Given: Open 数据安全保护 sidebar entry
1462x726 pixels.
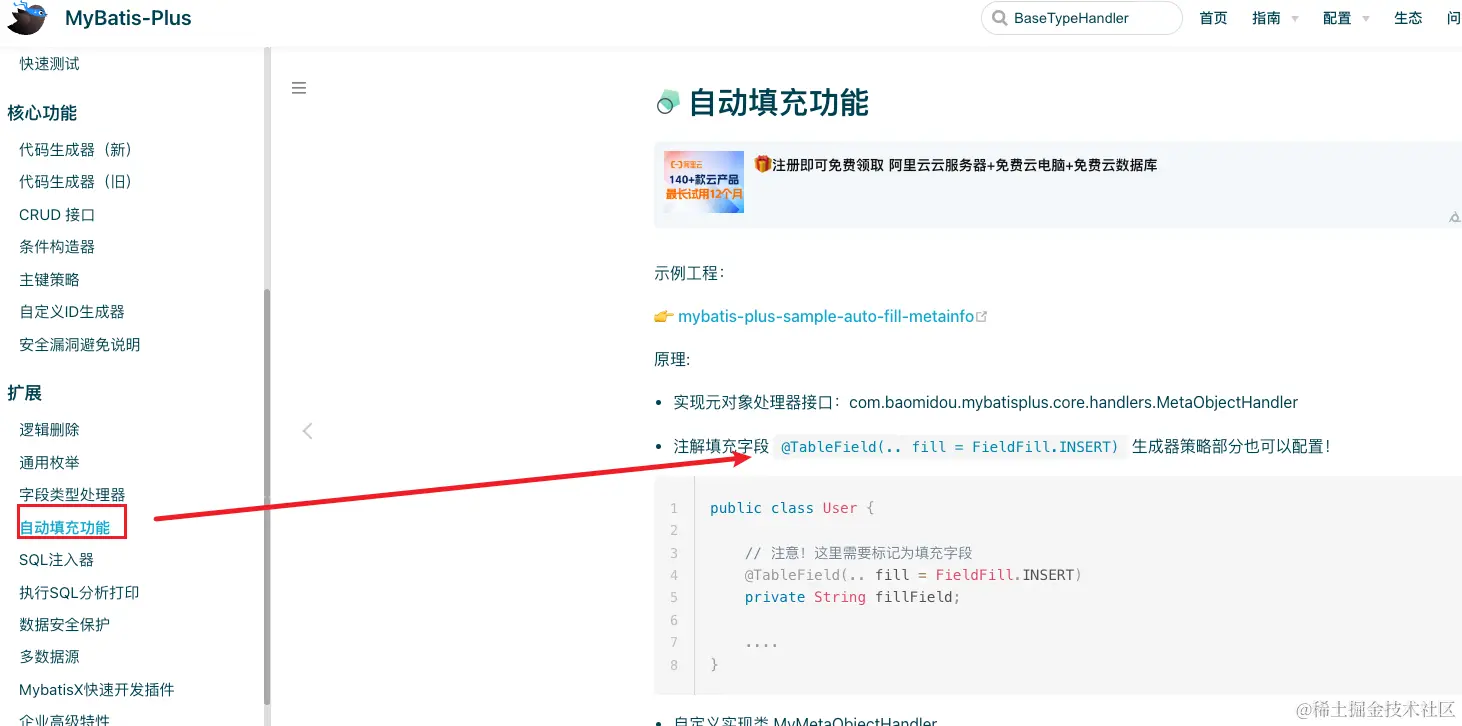Looking at the screenshot, I should coord(64,625).
